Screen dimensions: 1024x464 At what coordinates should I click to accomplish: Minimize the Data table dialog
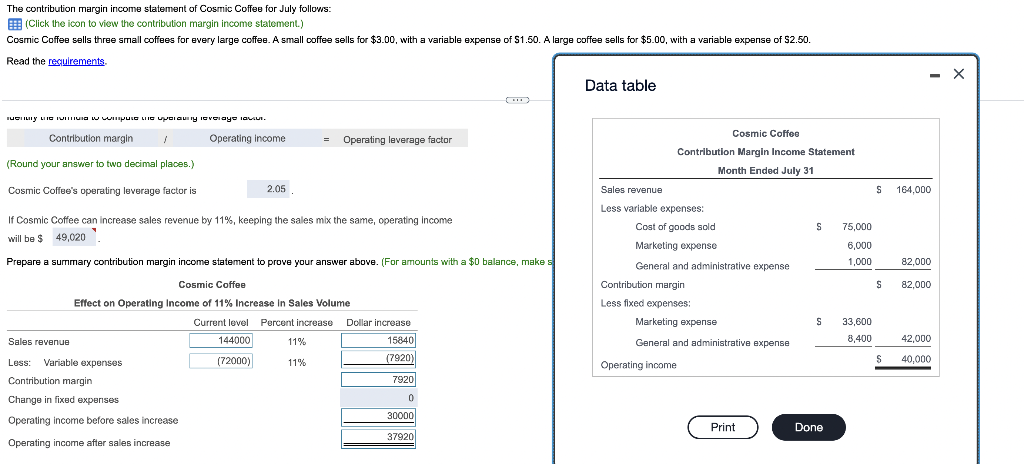point(936,75)
